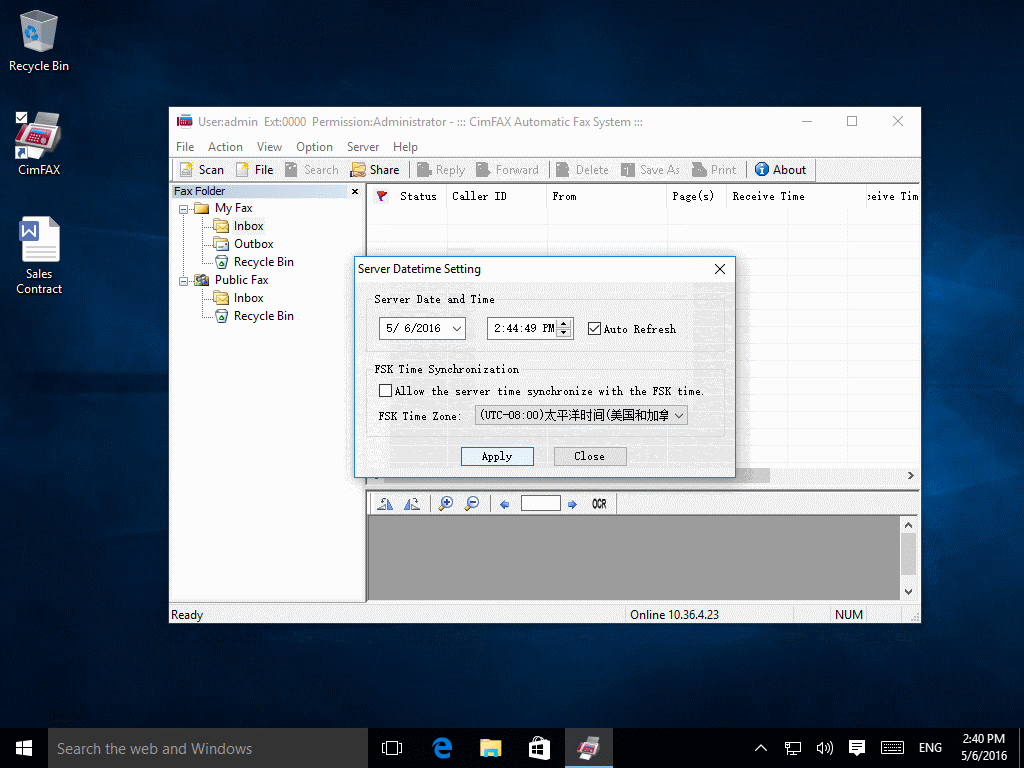Select Recycle Bin under Public Fax
1024x768 pixels.
pyautogui.click(x=263, y=316)
